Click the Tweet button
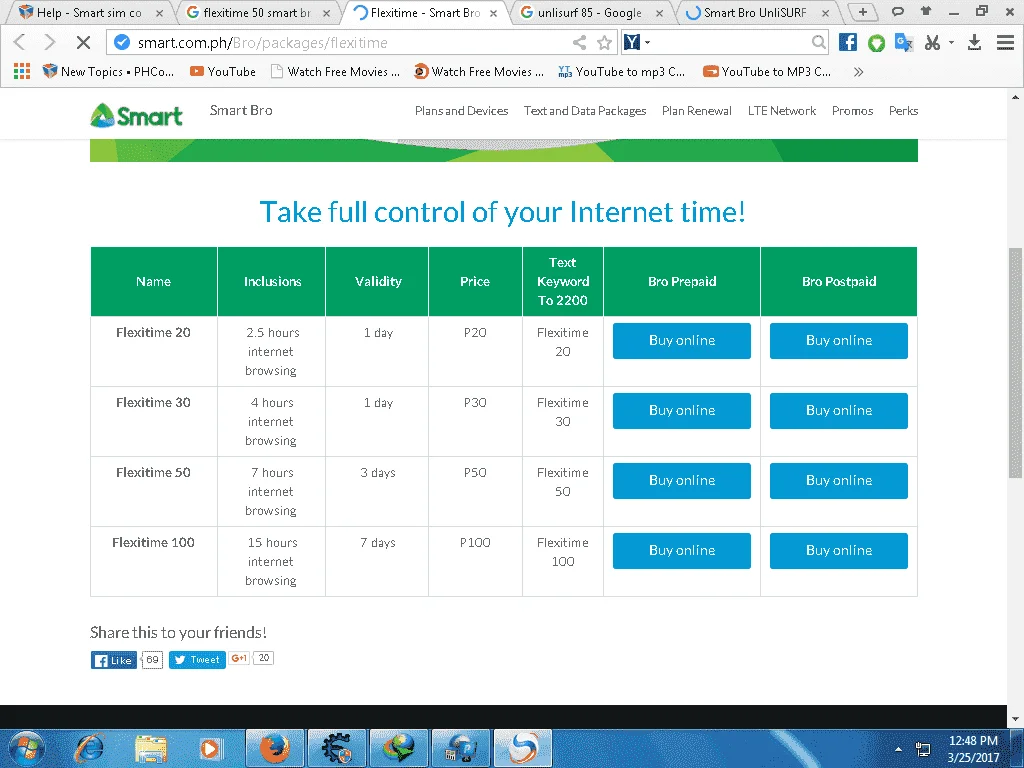 tap(197, 660)
